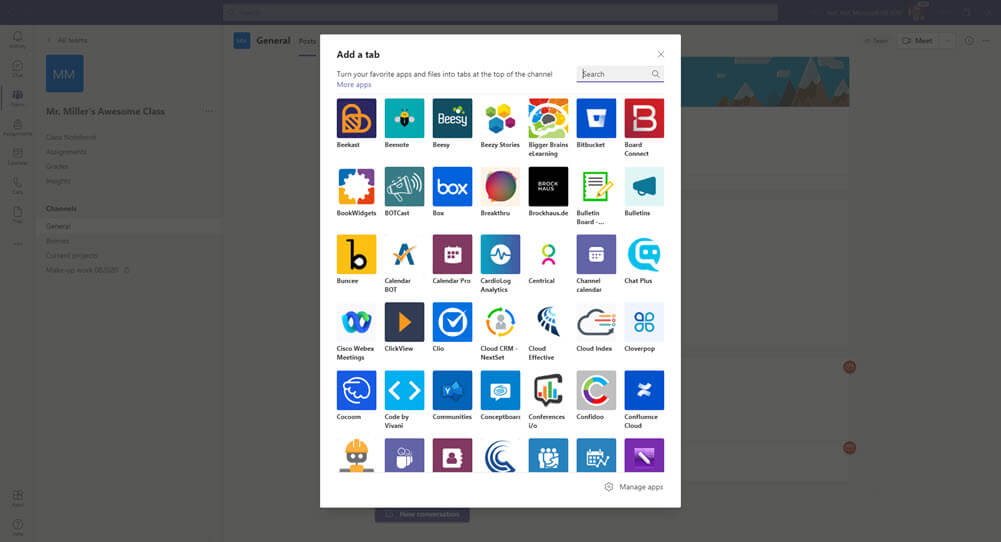Choose the Calendar BOT app
The width and height of the screenshot is (1001, 542).
(x=404, y=254)
